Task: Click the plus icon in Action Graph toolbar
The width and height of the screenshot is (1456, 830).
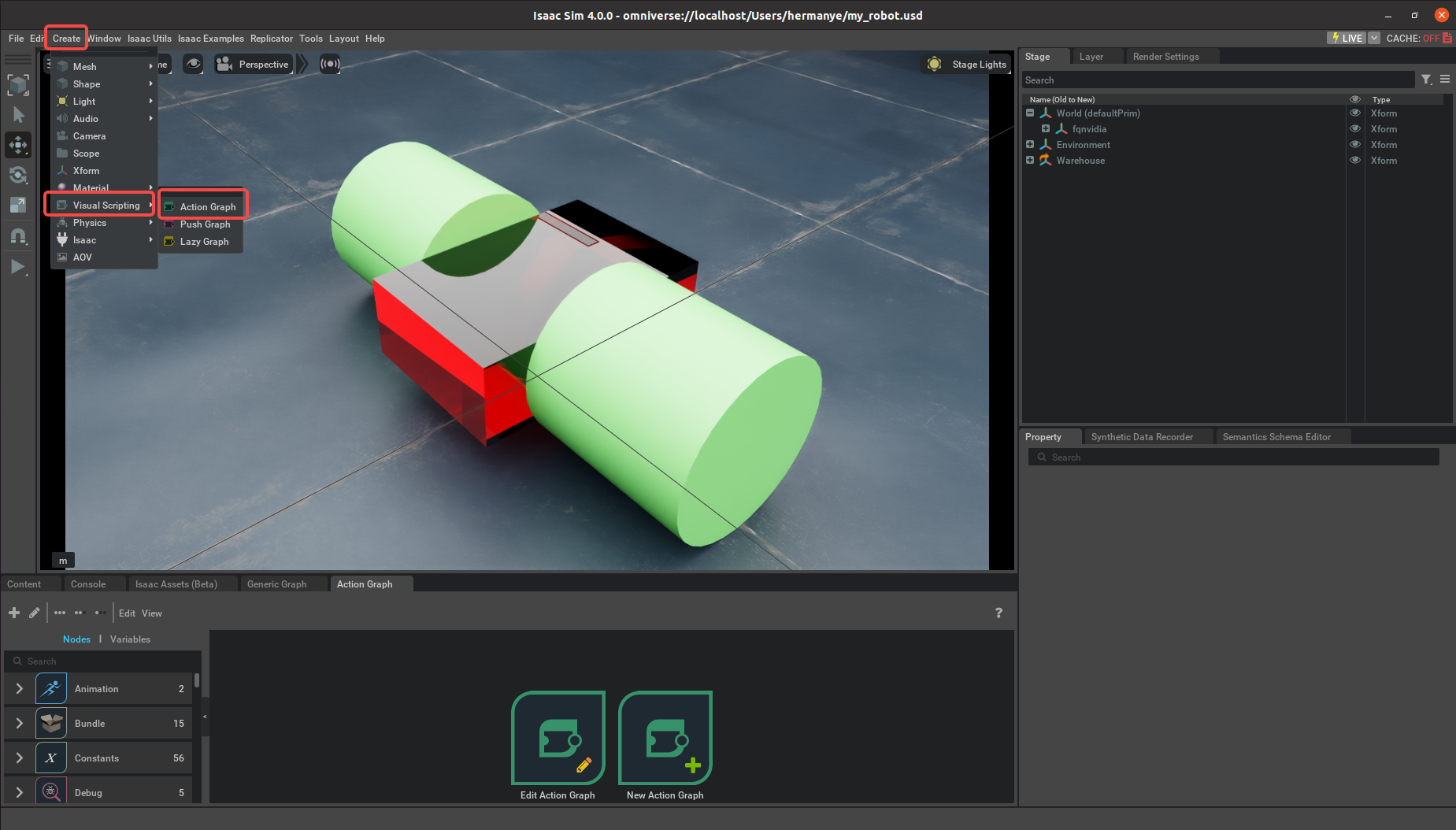Action: tap(14, 613)
